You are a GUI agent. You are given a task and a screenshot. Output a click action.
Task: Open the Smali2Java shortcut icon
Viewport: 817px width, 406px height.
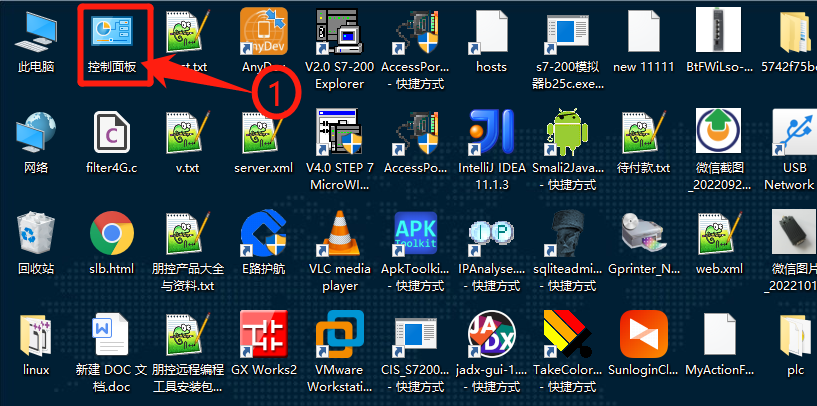(x=568, y=134)
